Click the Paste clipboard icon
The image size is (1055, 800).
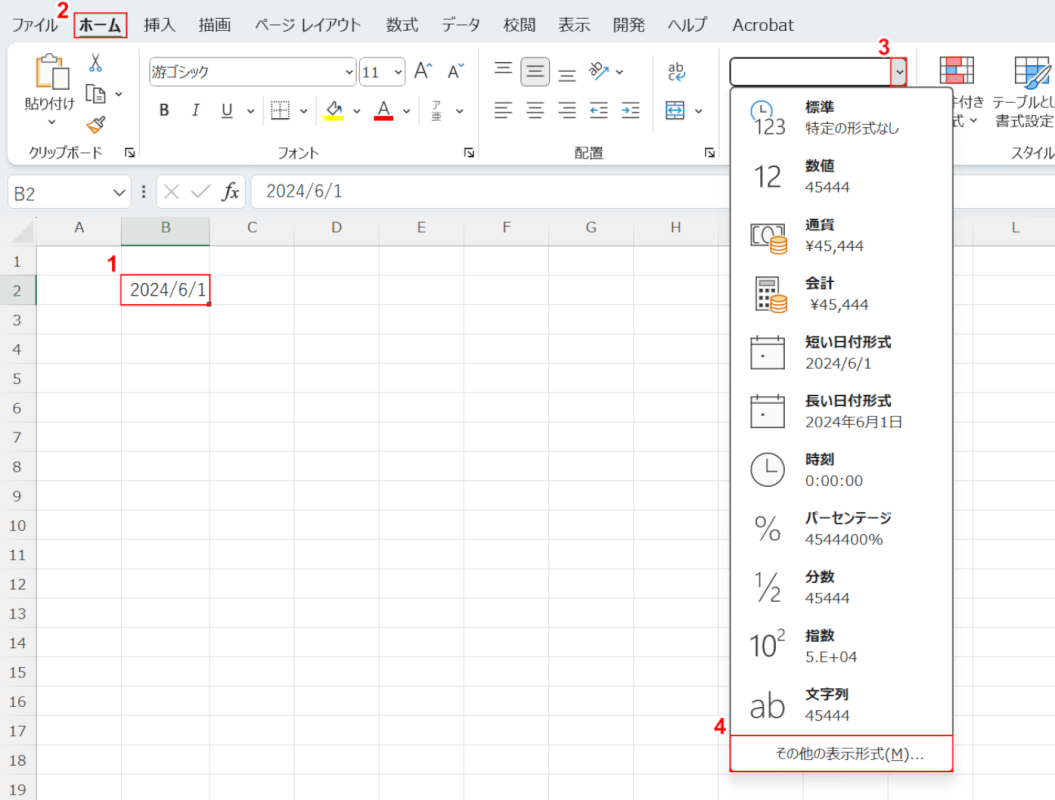pos(51,72)
